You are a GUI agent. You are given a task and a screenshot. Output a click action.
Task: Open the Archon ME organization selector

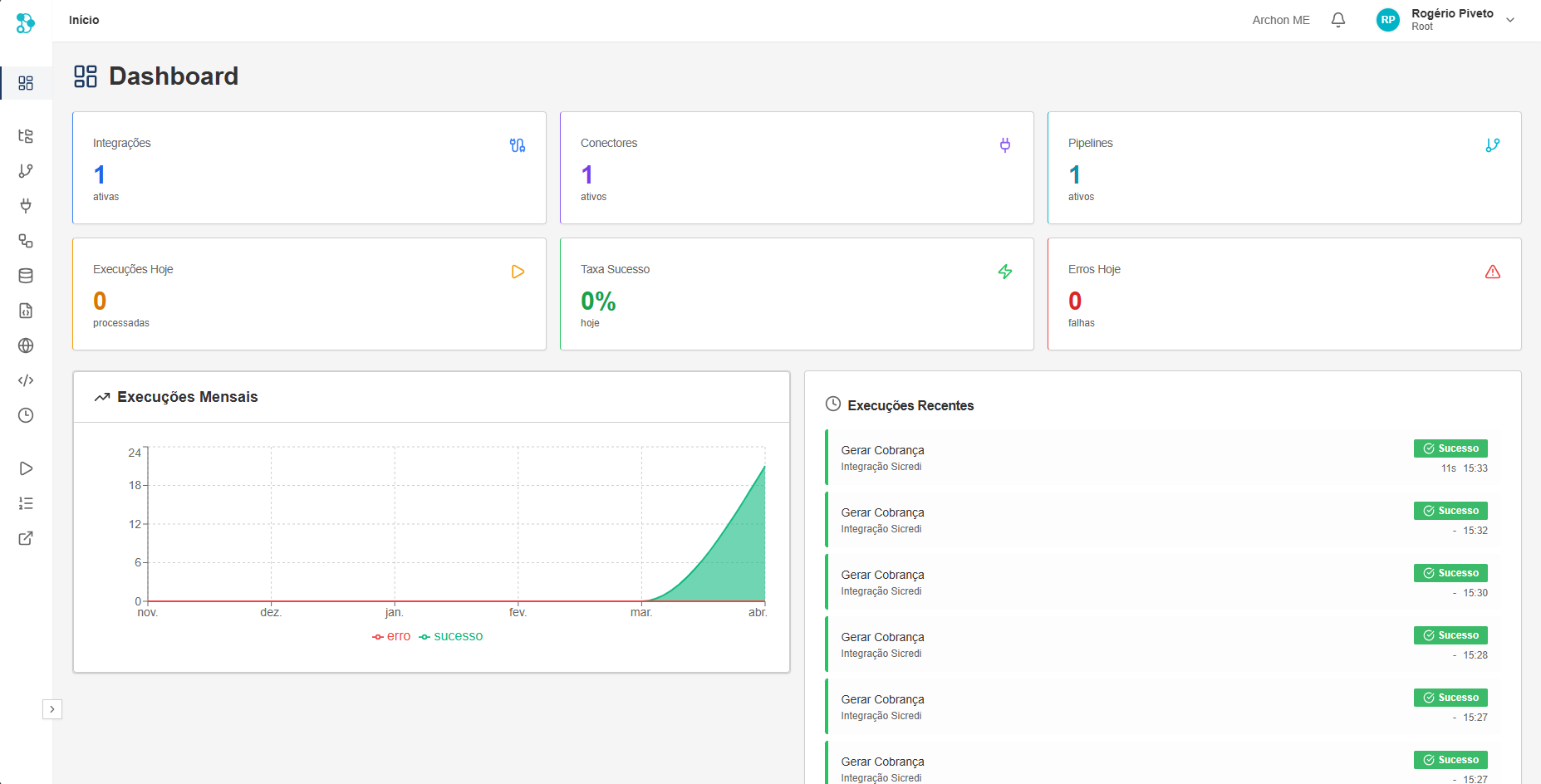(x=1280, y=19)
